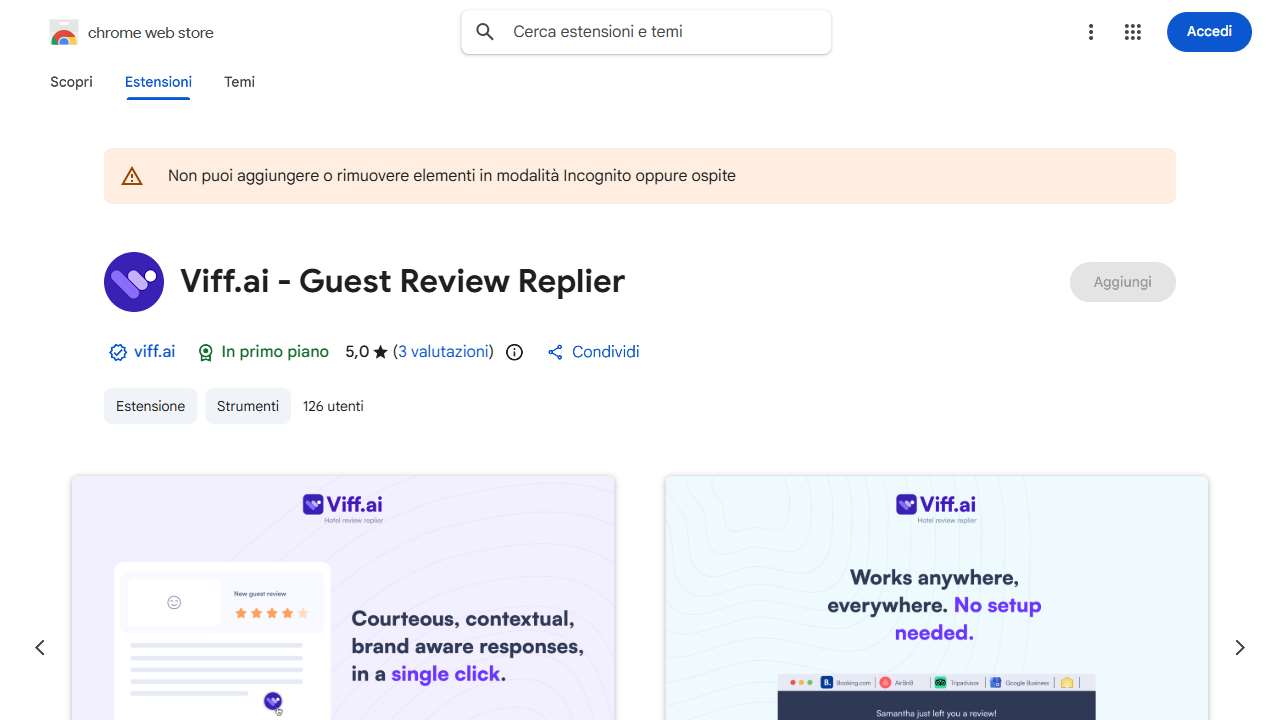Screen dimensions: 1280x720
Task: Go to previous screenshot with left arrow
Action: (40, 648)
